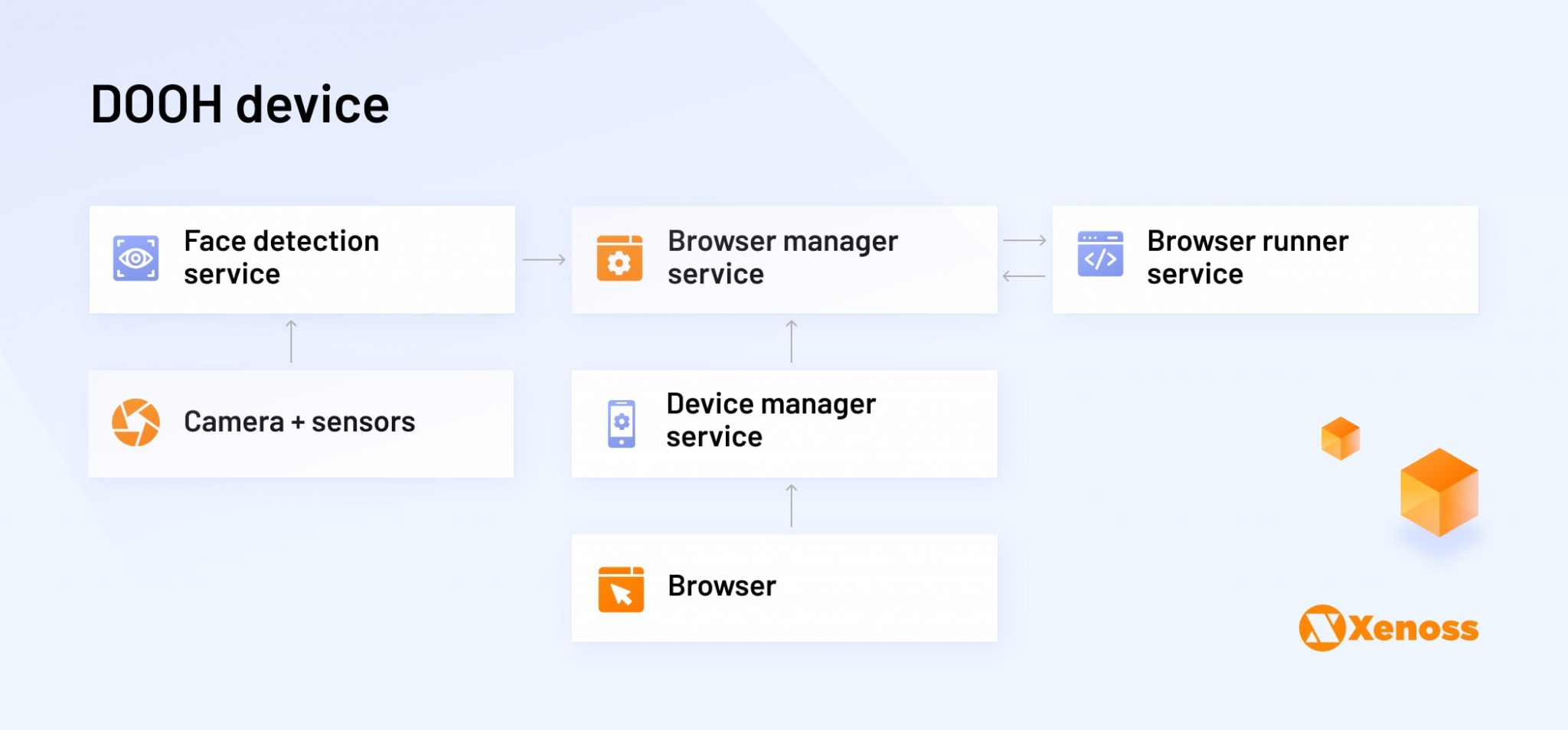This screenshot has height=730, width=1568.
Task: Select the Browser runner service text
Action: point(1247,258)
